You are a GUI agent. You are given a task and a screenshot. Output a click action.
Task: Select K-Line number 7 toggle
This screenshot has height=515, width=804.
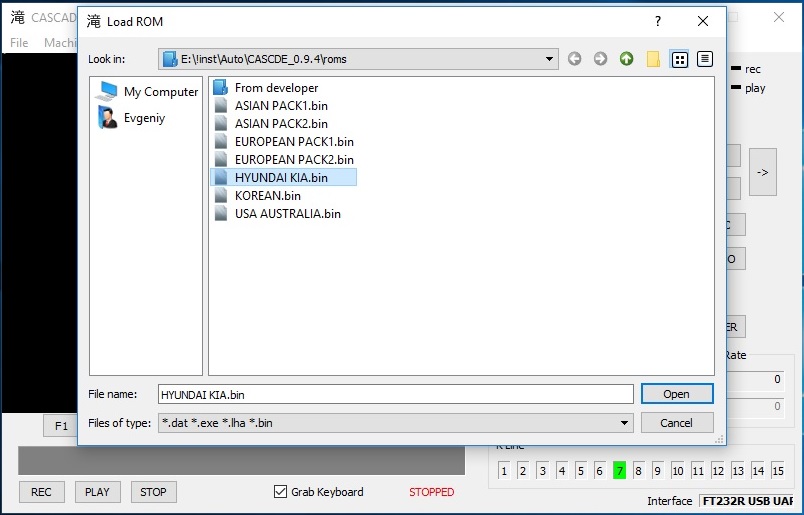pos(619,471)
